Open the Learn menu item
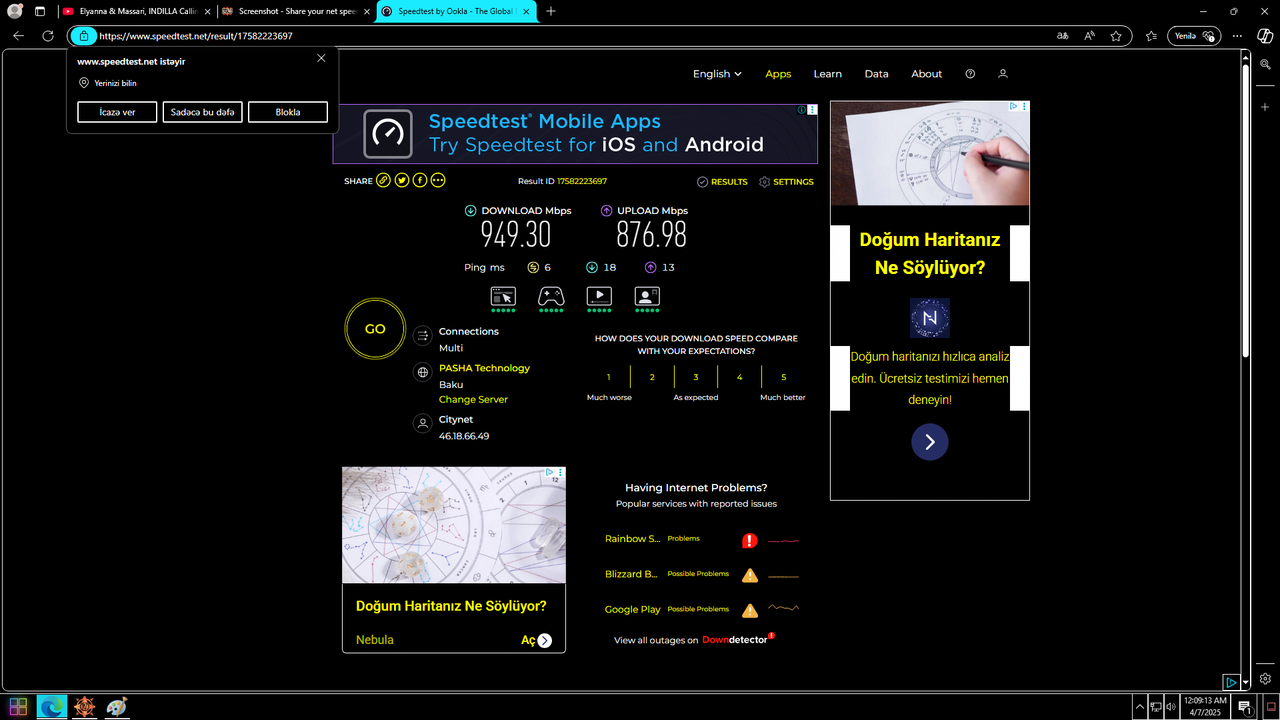 (x=827, y=74)
